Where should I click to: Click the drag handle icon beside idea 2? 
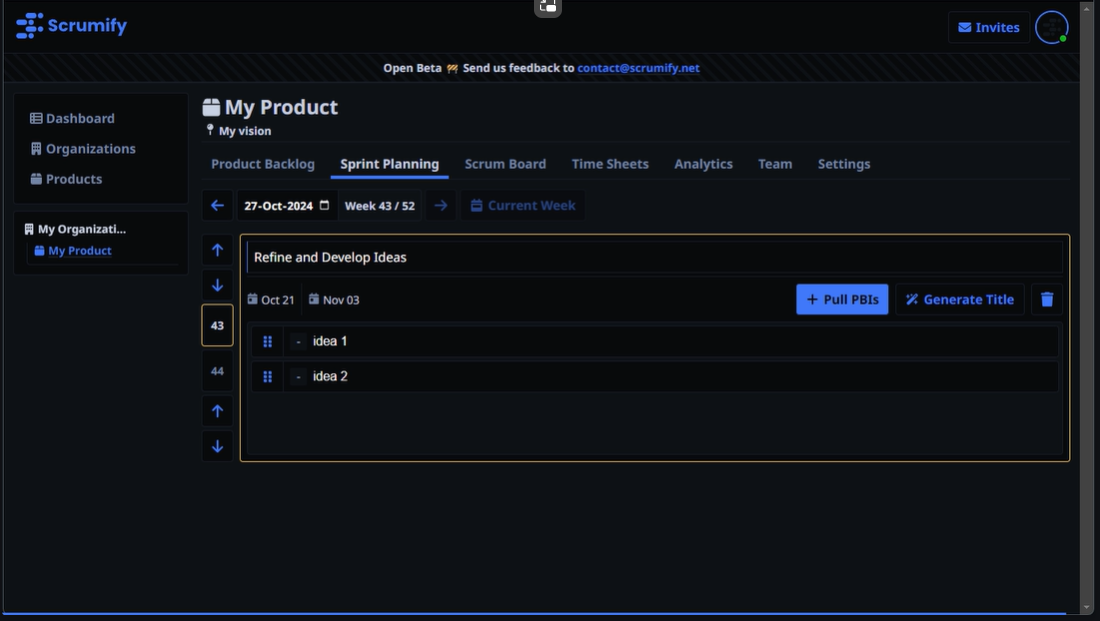point(267,377)
